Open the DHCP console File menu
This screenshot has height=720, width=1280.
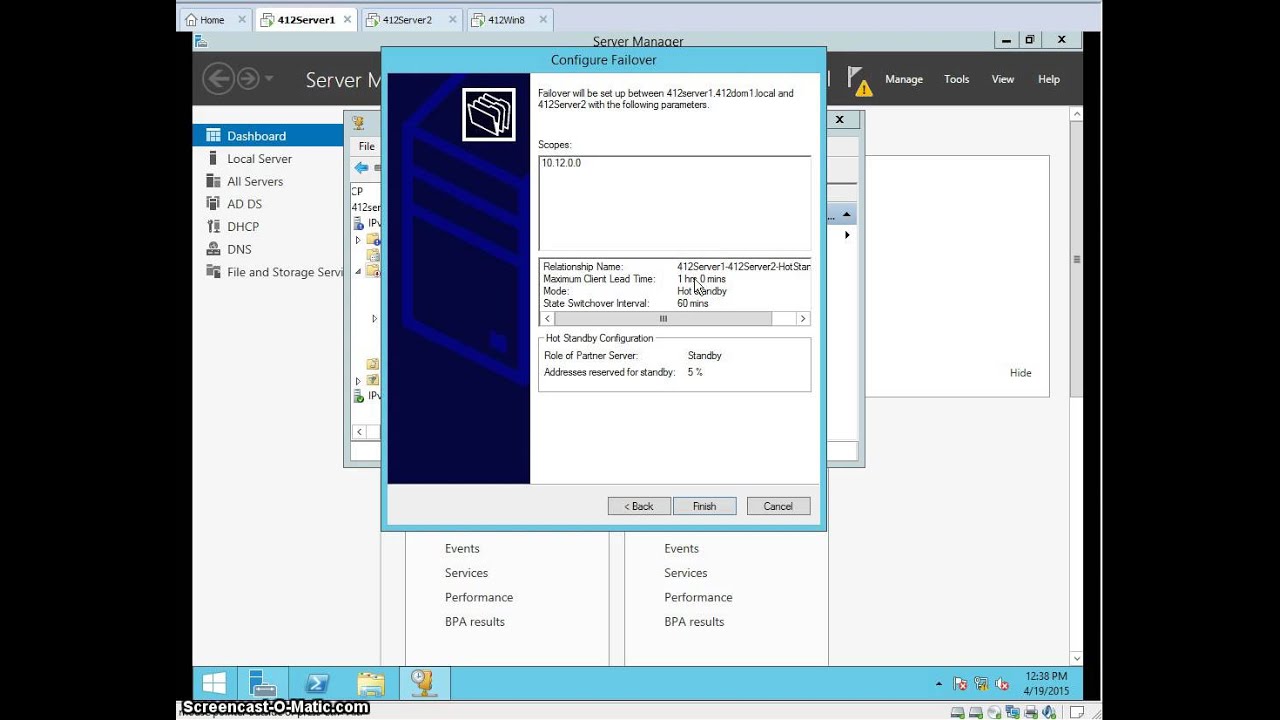click(367, 146)
